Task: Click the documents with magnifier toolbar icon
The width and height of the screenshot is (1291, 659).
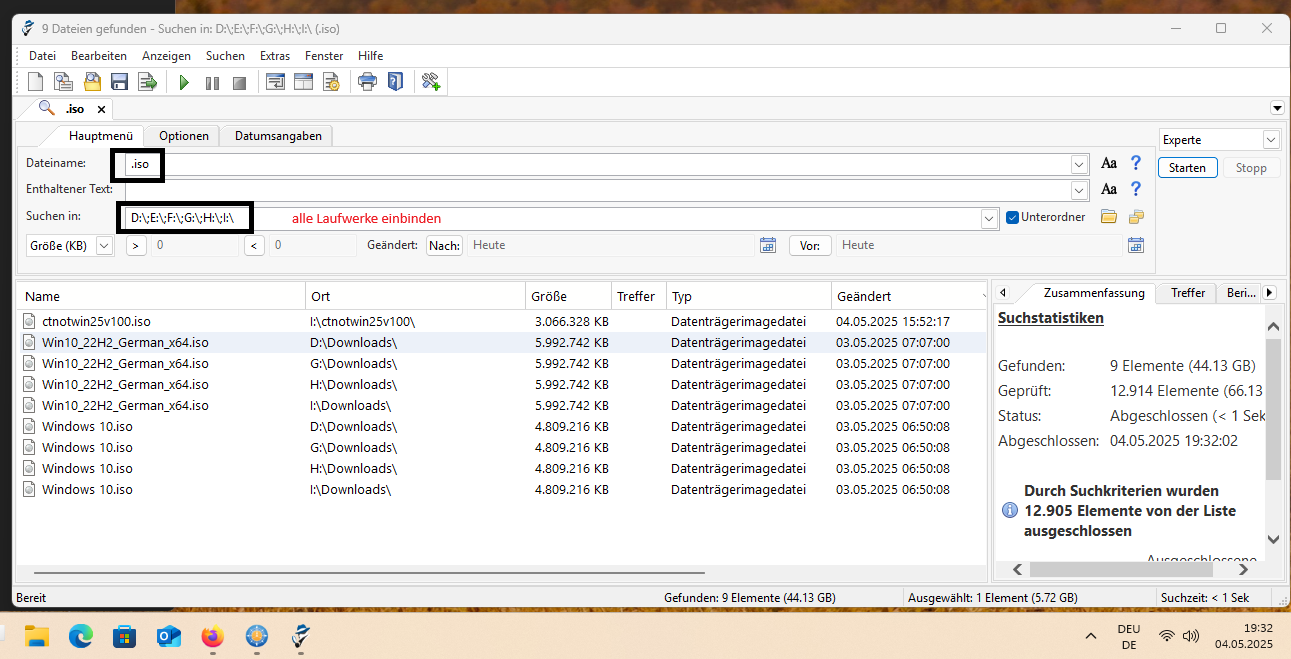Action: pyautogui.click(x=63, y=82)
